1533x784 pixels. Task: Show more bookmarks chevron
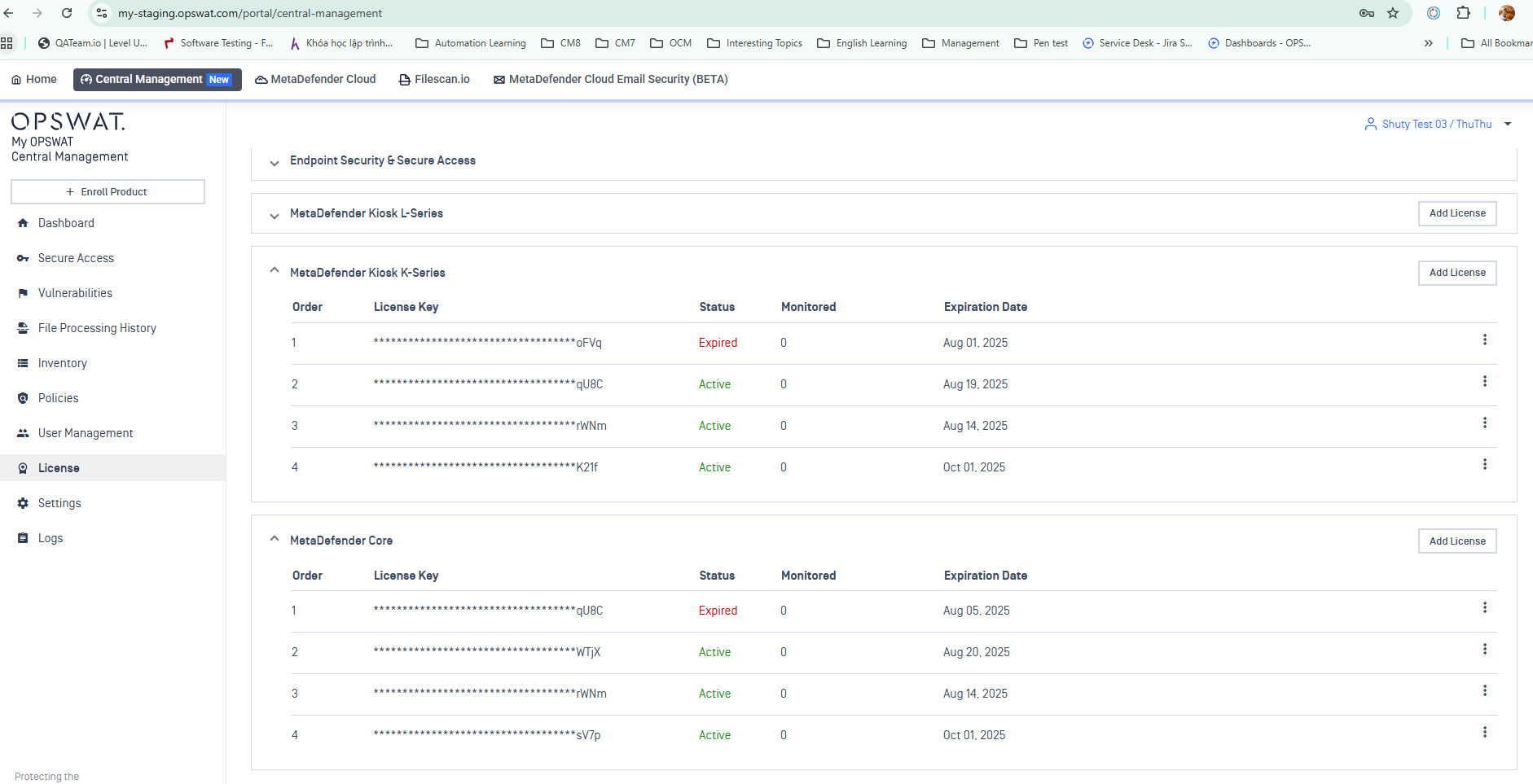tap(1428, 43)
